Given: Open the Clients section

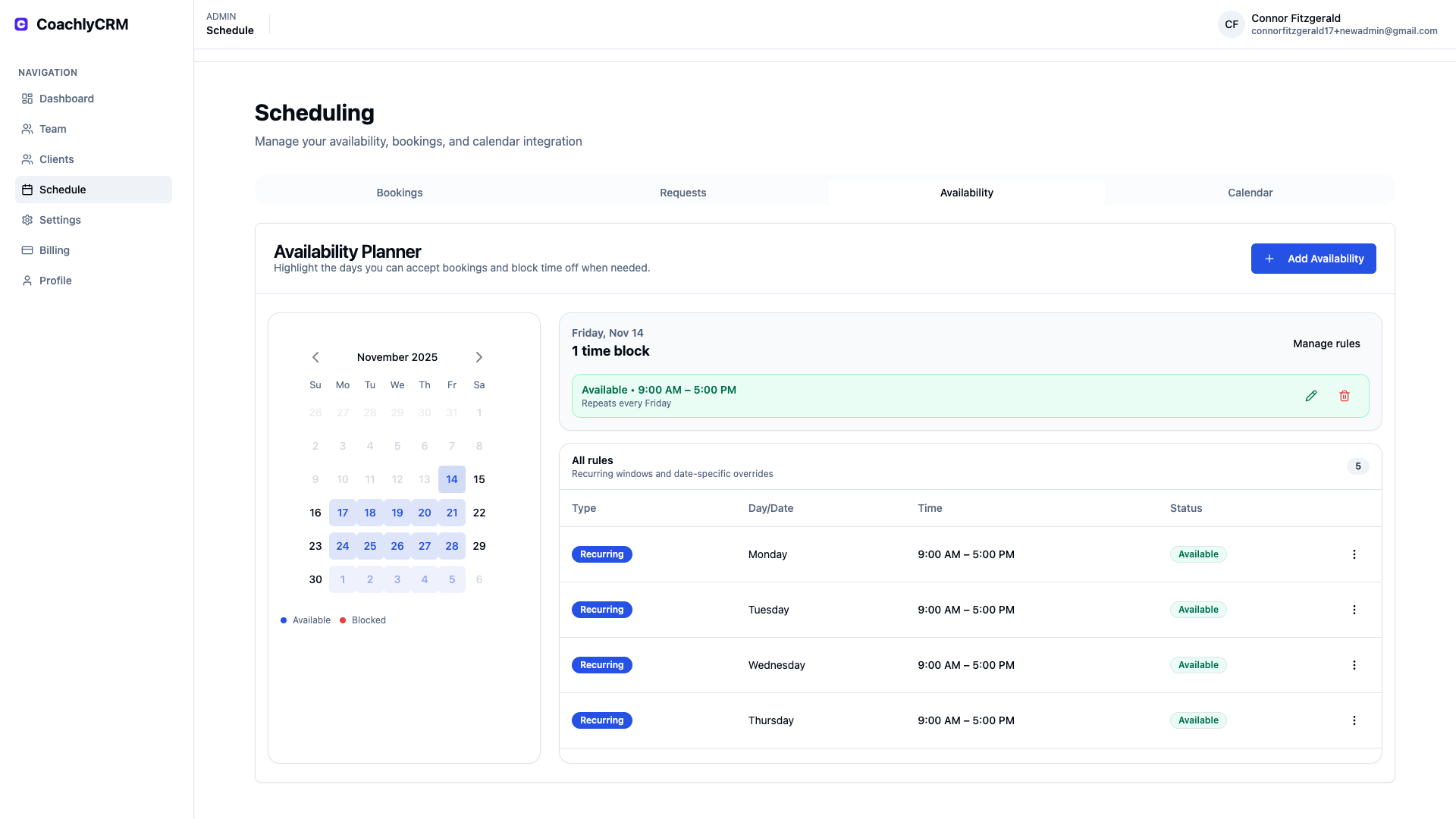Looking at the screenshot, I should [56, 159].
